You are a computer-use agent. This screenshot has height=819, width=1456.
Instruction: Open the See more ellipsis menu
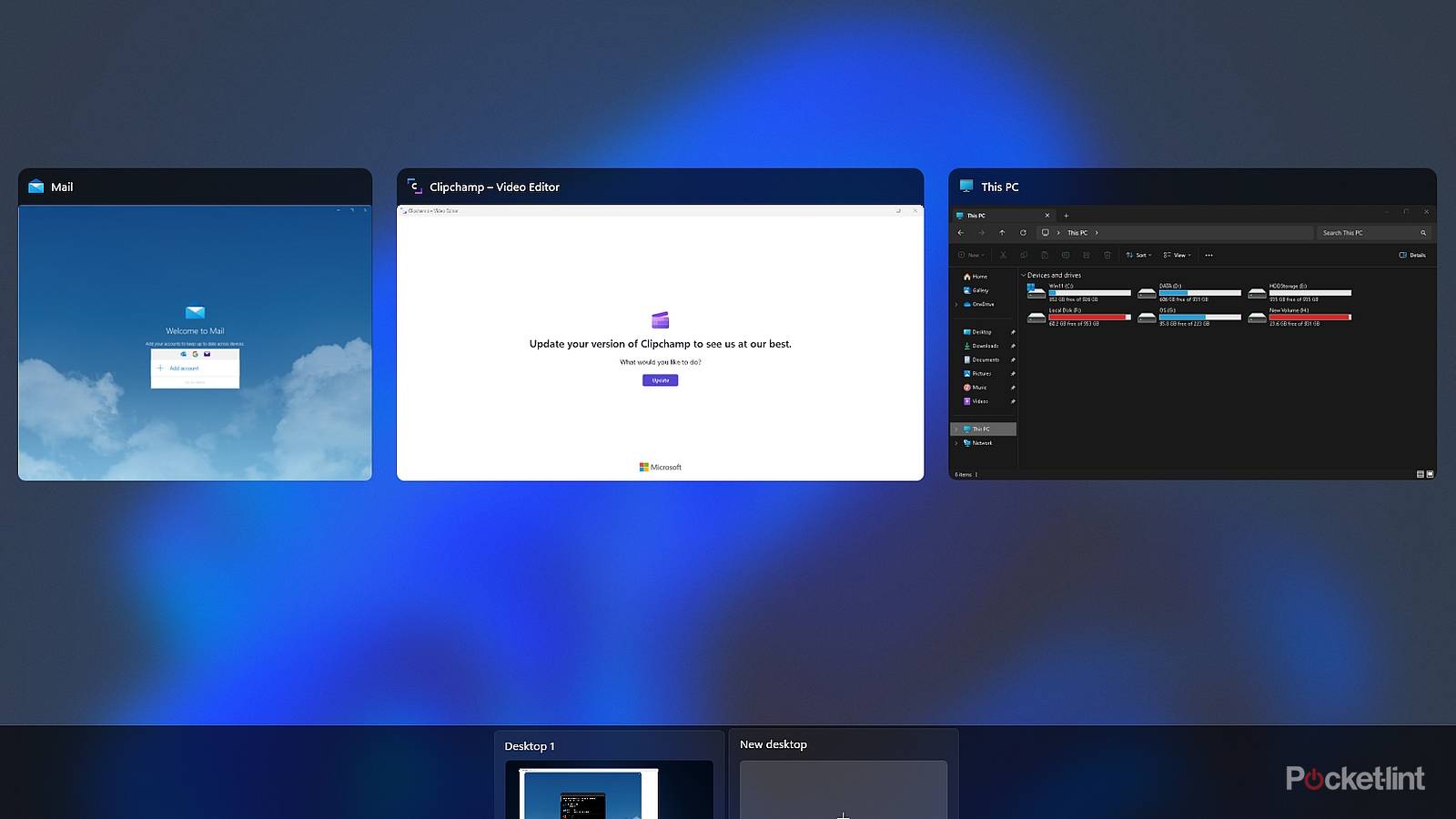point(1208,256)
